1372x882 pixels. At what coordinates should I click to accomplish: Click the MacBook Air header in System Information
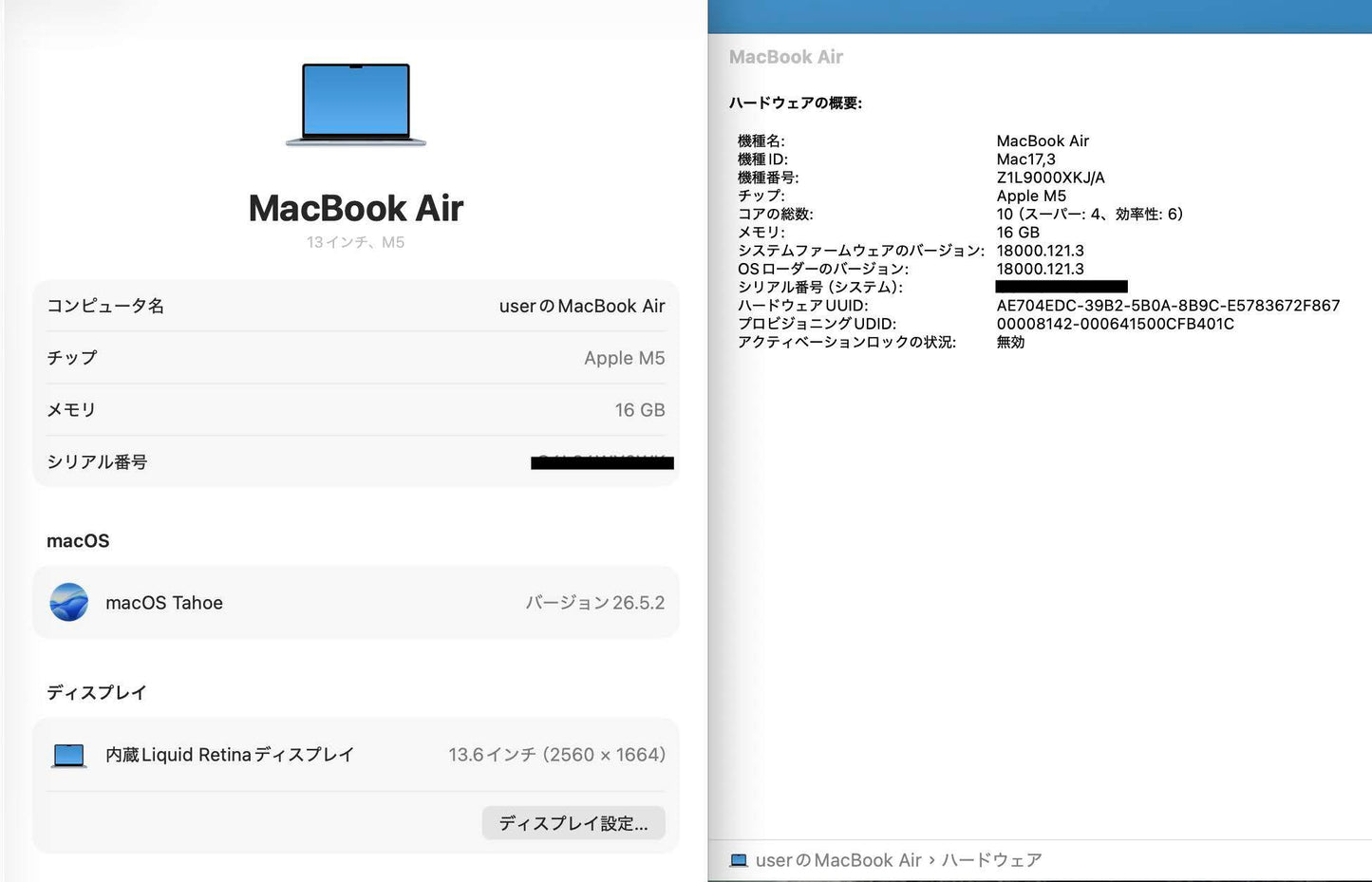click(x=786, y=57)
